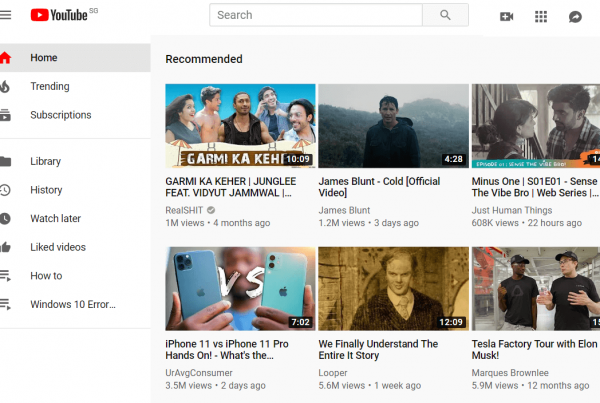
Task: Open Watch later in sidebar
Action: point(75,219)
